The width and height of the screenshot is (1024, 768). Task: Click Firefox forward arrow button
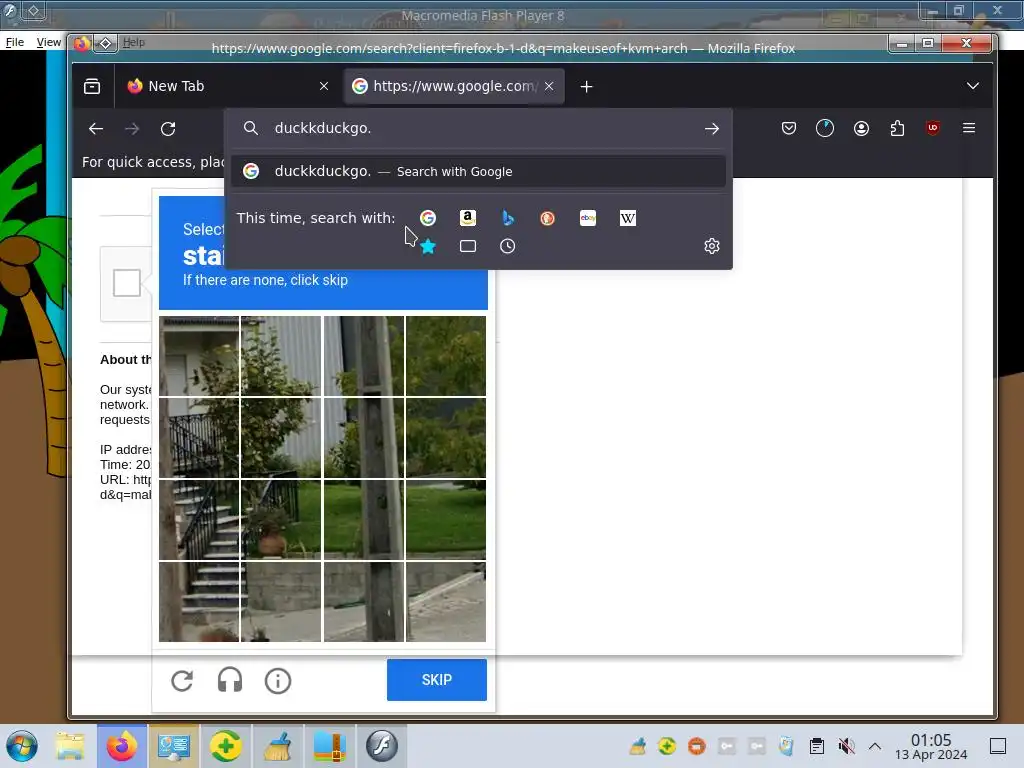click(132, 129)
